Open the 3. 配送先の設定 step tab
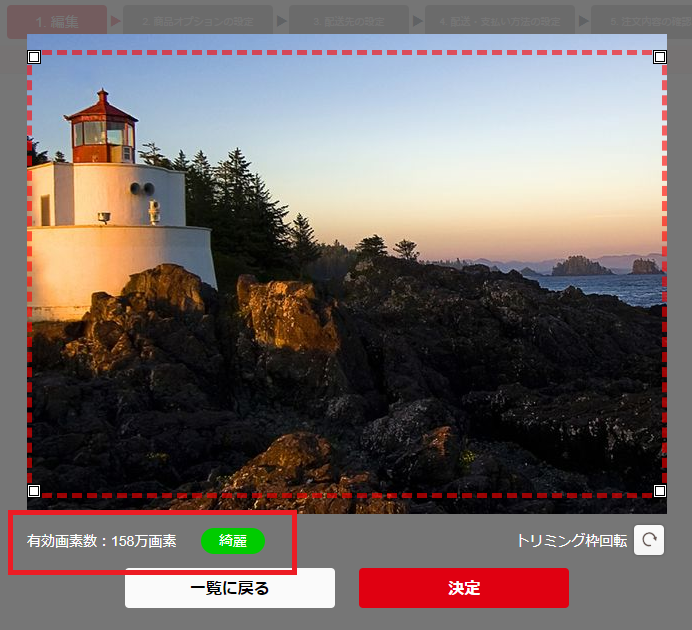Screen dimensions: 692x630 [x=349, y=21]
